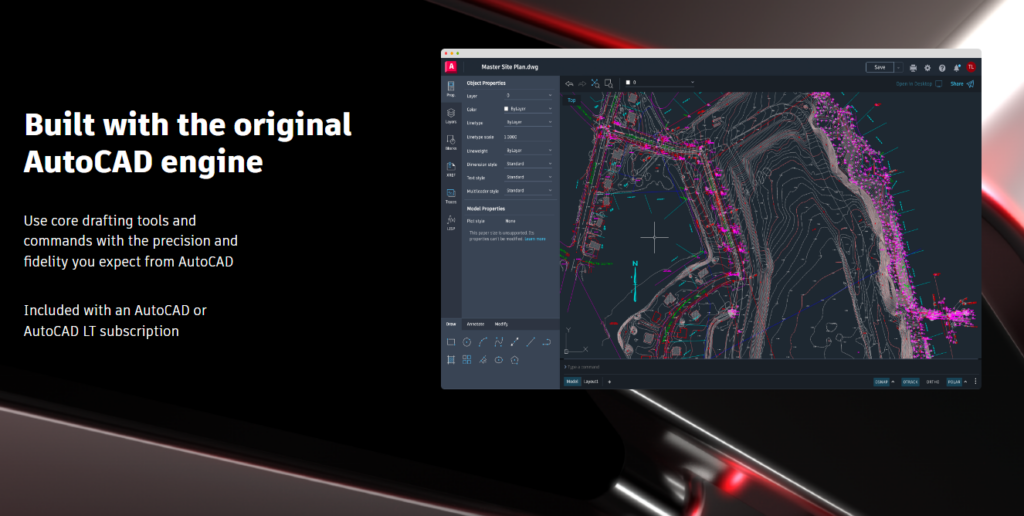Viewport: 1024px width, 516px height.
Task: Select the Polygon draw tool
Action: [x=515, y=359]
